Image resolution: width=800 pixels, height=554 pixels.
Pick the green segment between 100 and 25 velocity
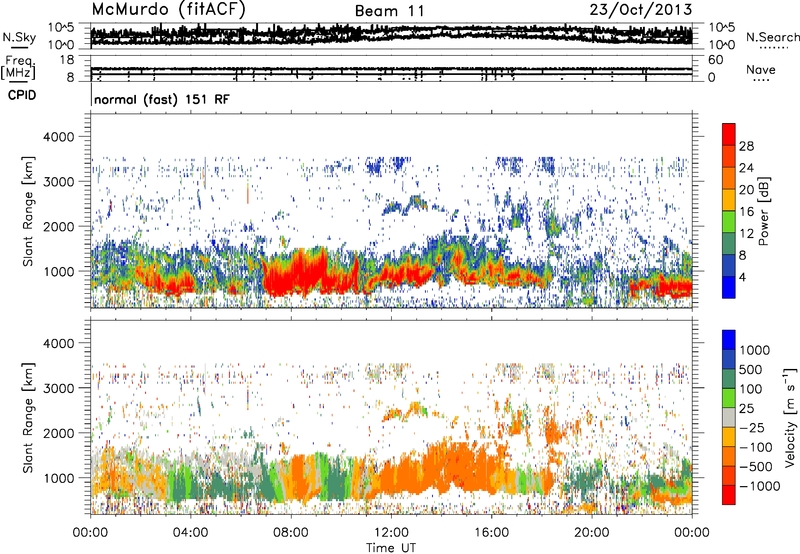click(729, 398)
